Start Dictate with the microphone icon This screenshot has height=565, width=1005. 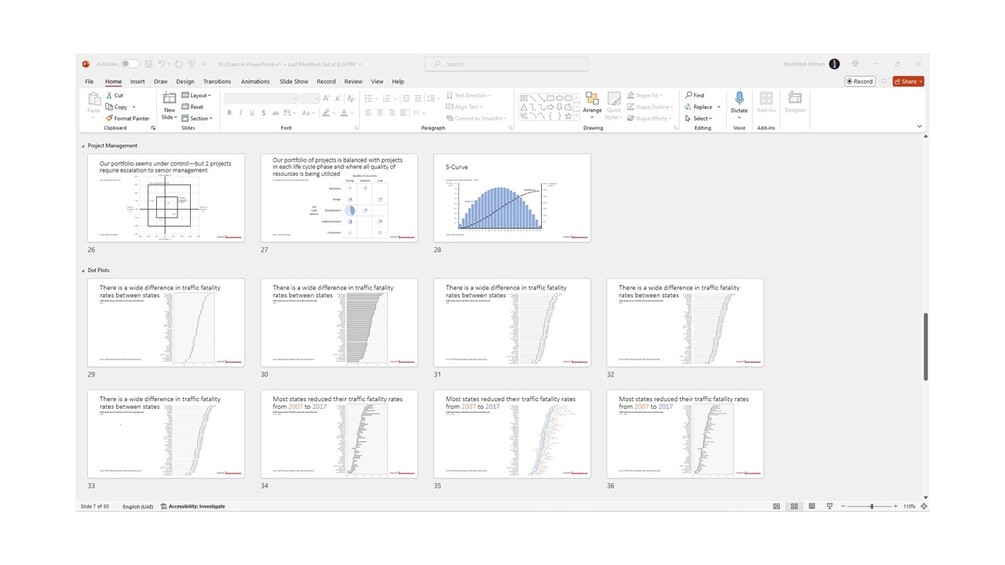coord(739,98)
